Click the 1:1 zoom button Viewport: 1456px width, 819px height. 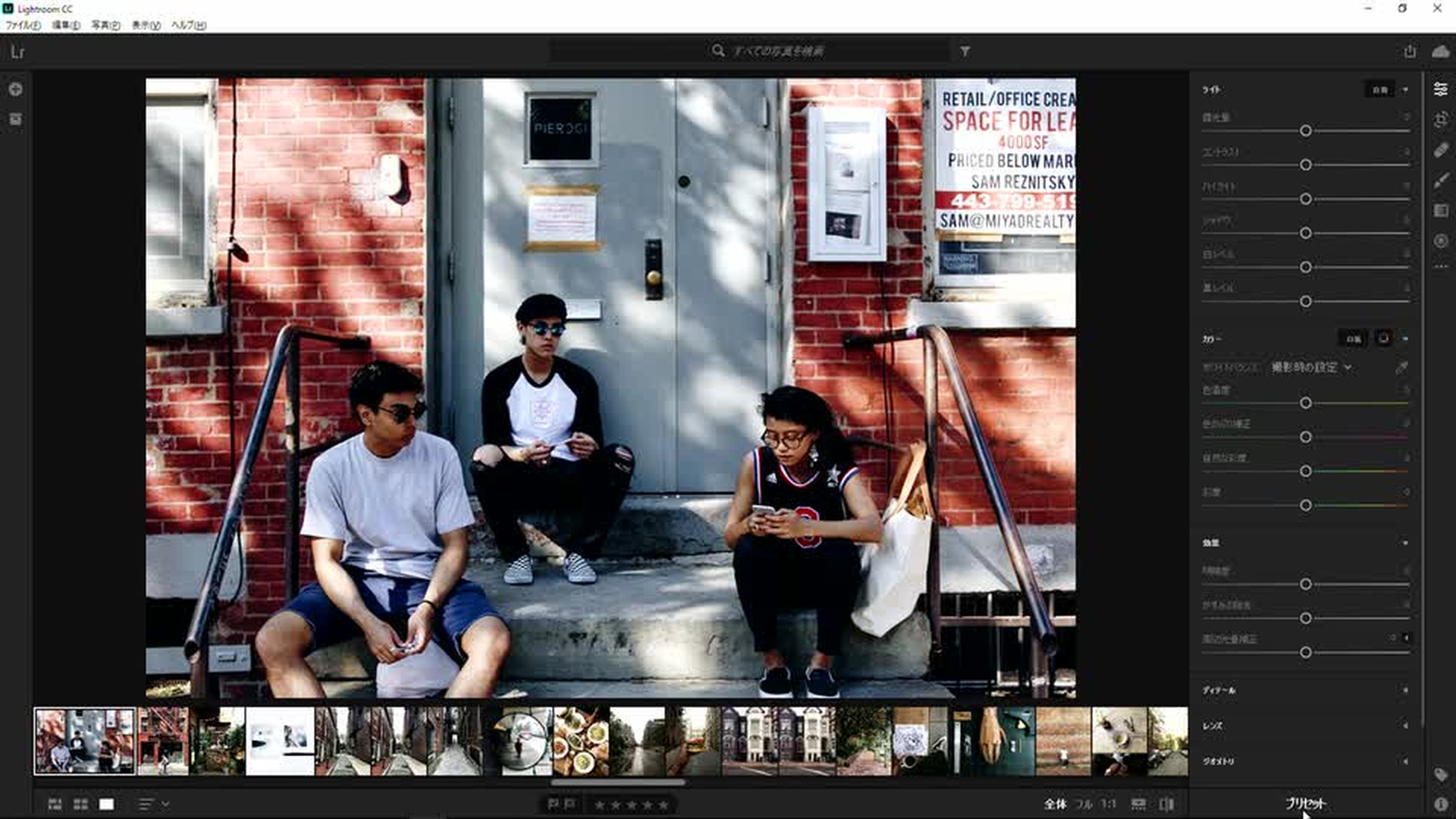(x=1108, y=804)
